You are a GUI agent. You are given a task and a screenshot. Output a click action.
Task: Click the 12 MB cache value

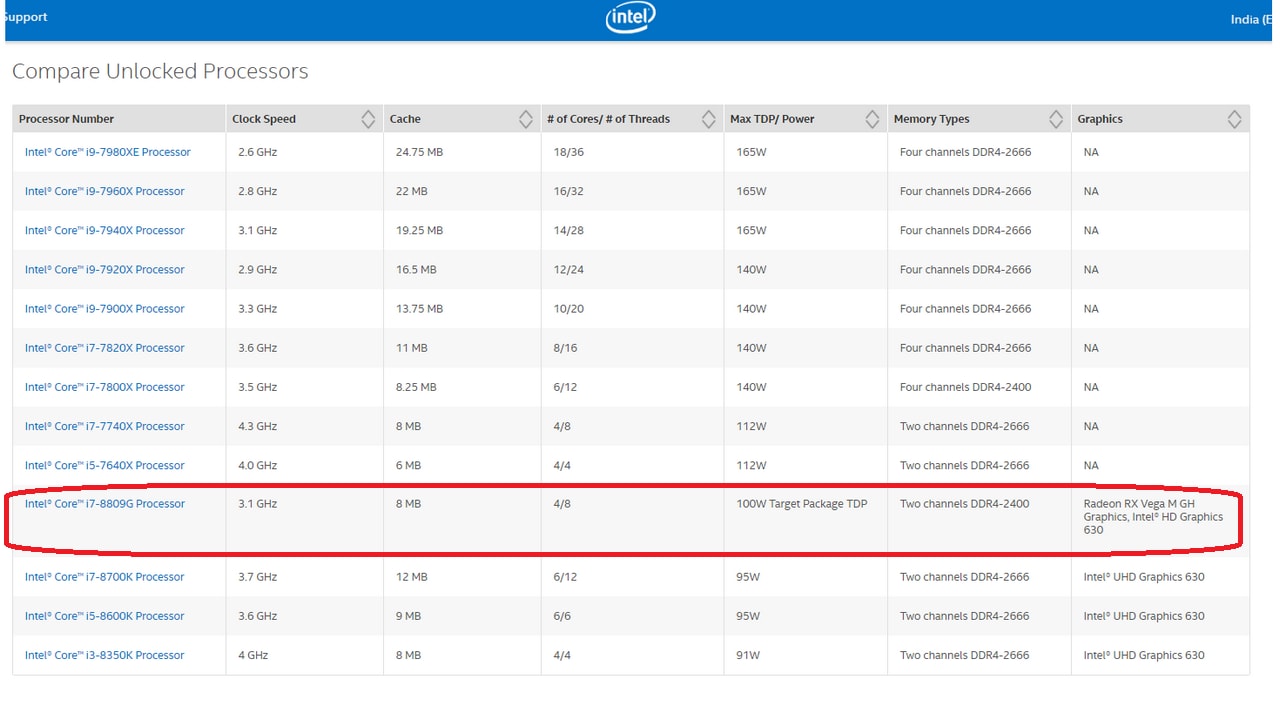pyautogui.click(x=412, y=576)
